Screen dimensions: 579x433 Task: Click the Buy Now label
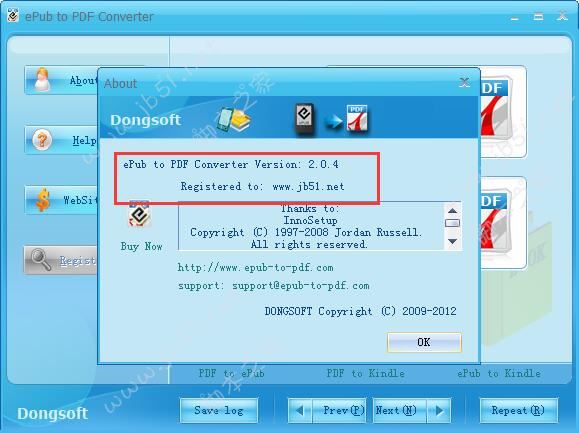(141, 246)
